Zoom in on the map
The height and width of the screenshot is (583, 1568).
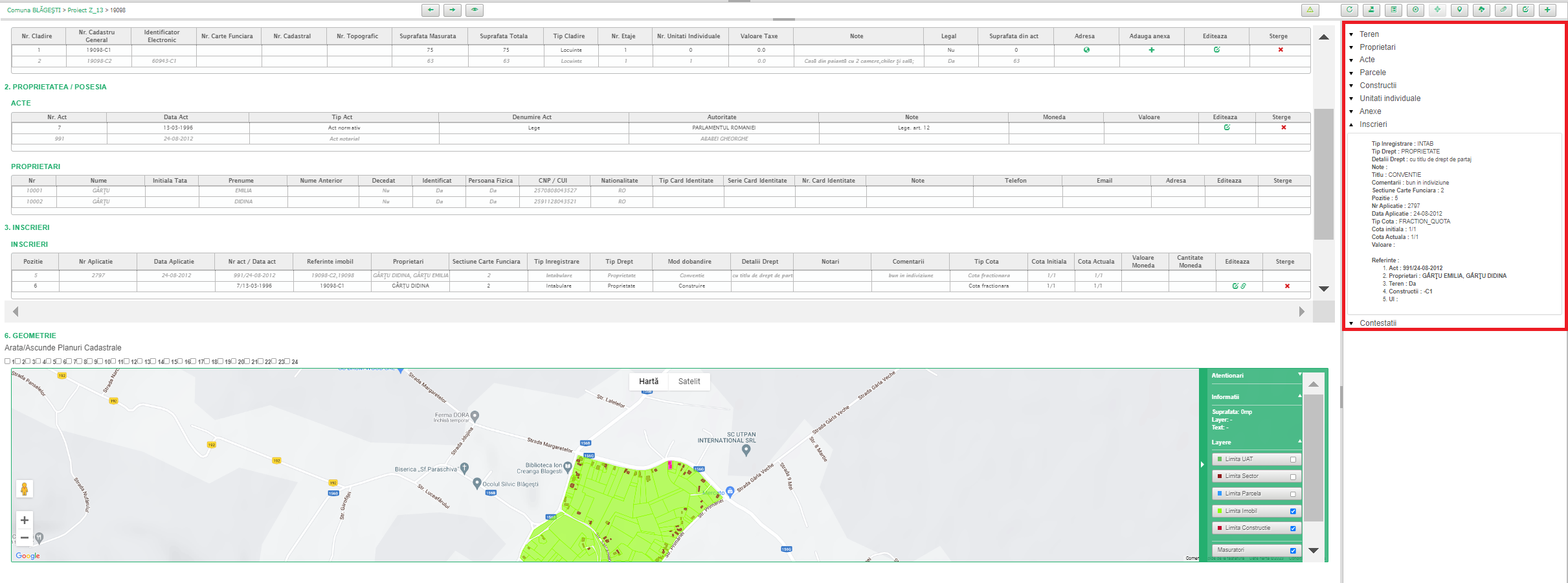point(25,520)
